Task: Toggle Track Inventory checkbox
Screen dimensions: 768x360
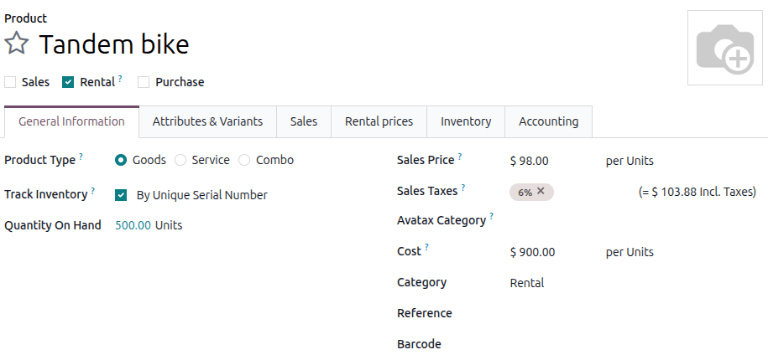Action: pos(120,195)
